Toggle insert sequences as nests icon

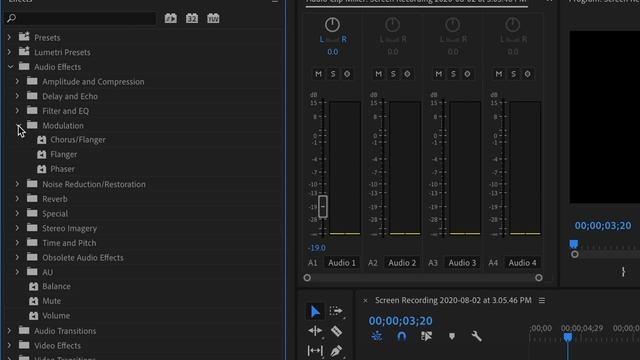point(376,336)
